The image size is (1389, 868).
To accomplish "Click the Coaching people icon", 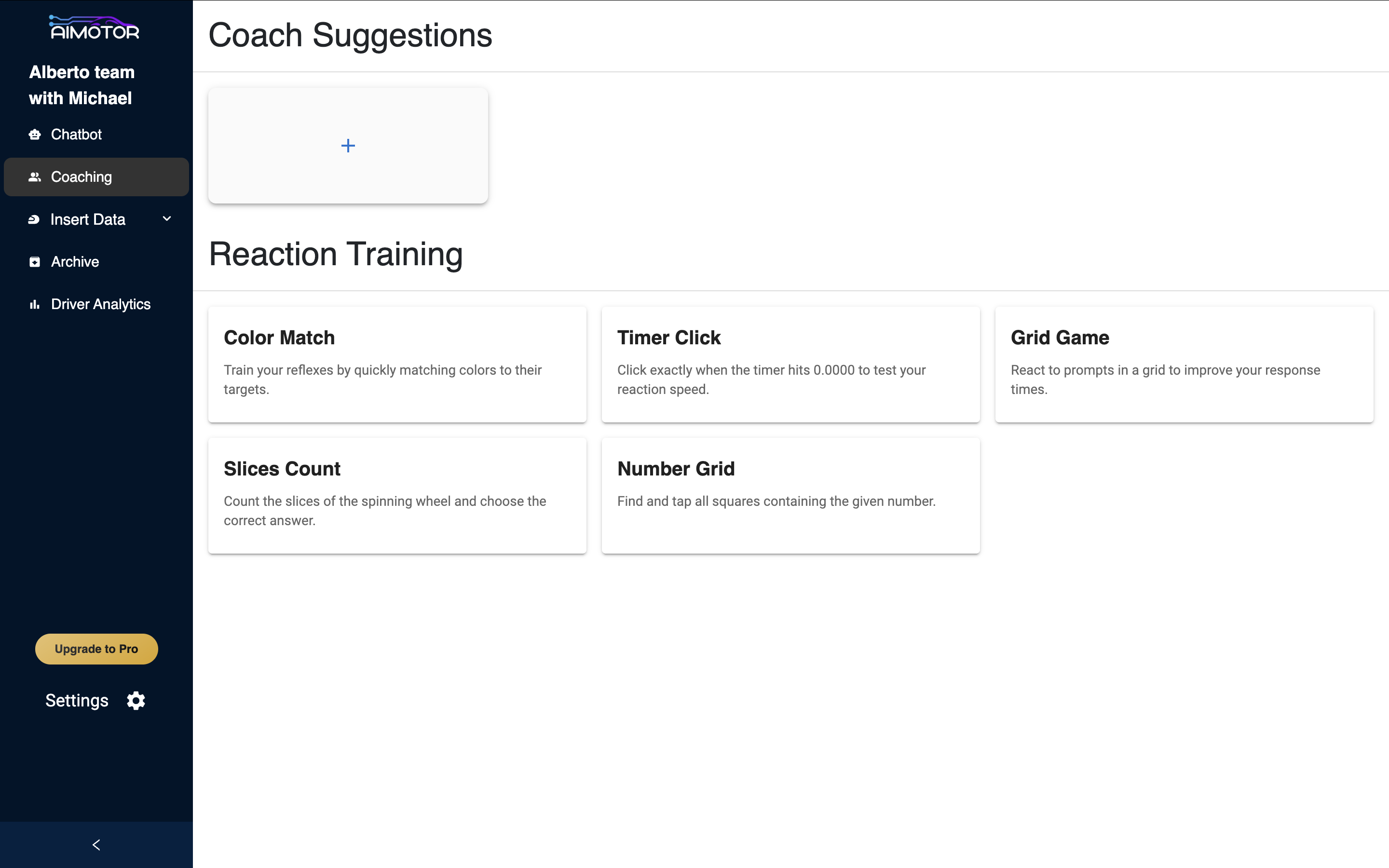I will [35, 177].
